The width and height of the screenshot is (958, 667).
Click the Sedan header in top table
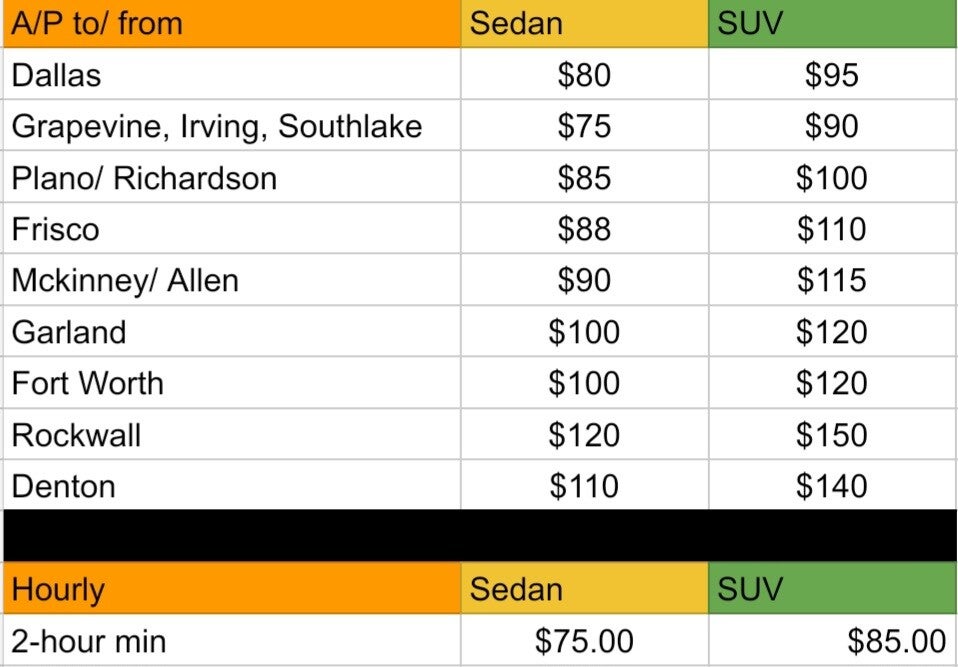[584, 24]
